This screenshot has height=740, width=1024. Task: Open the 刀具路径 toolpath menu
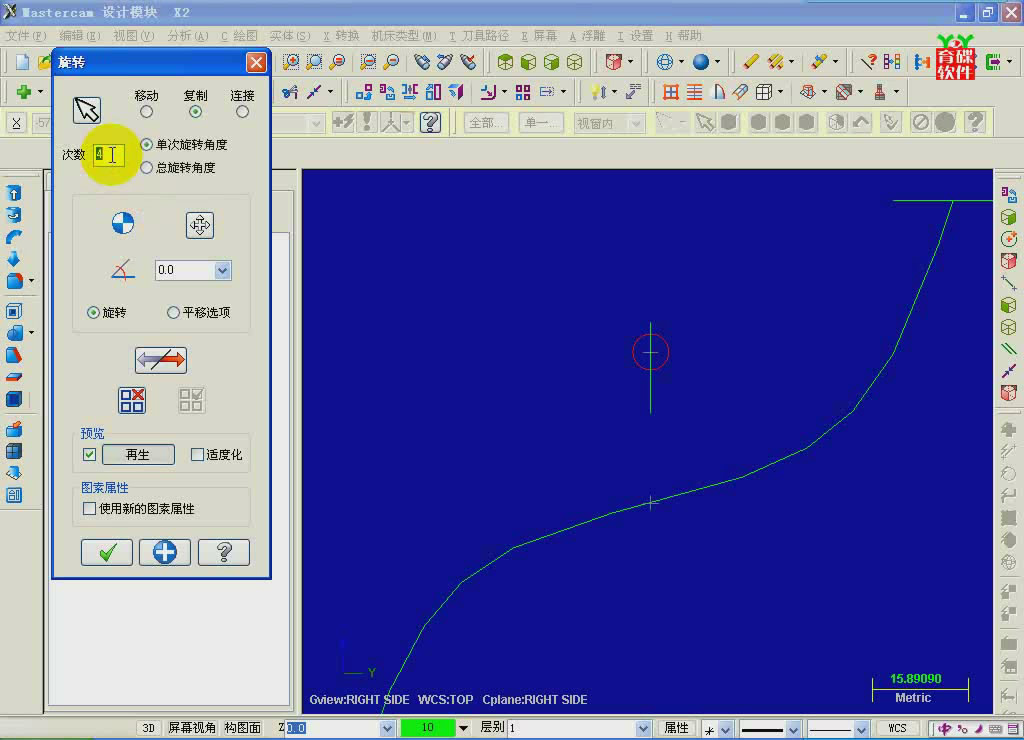[x=479, y=36]
